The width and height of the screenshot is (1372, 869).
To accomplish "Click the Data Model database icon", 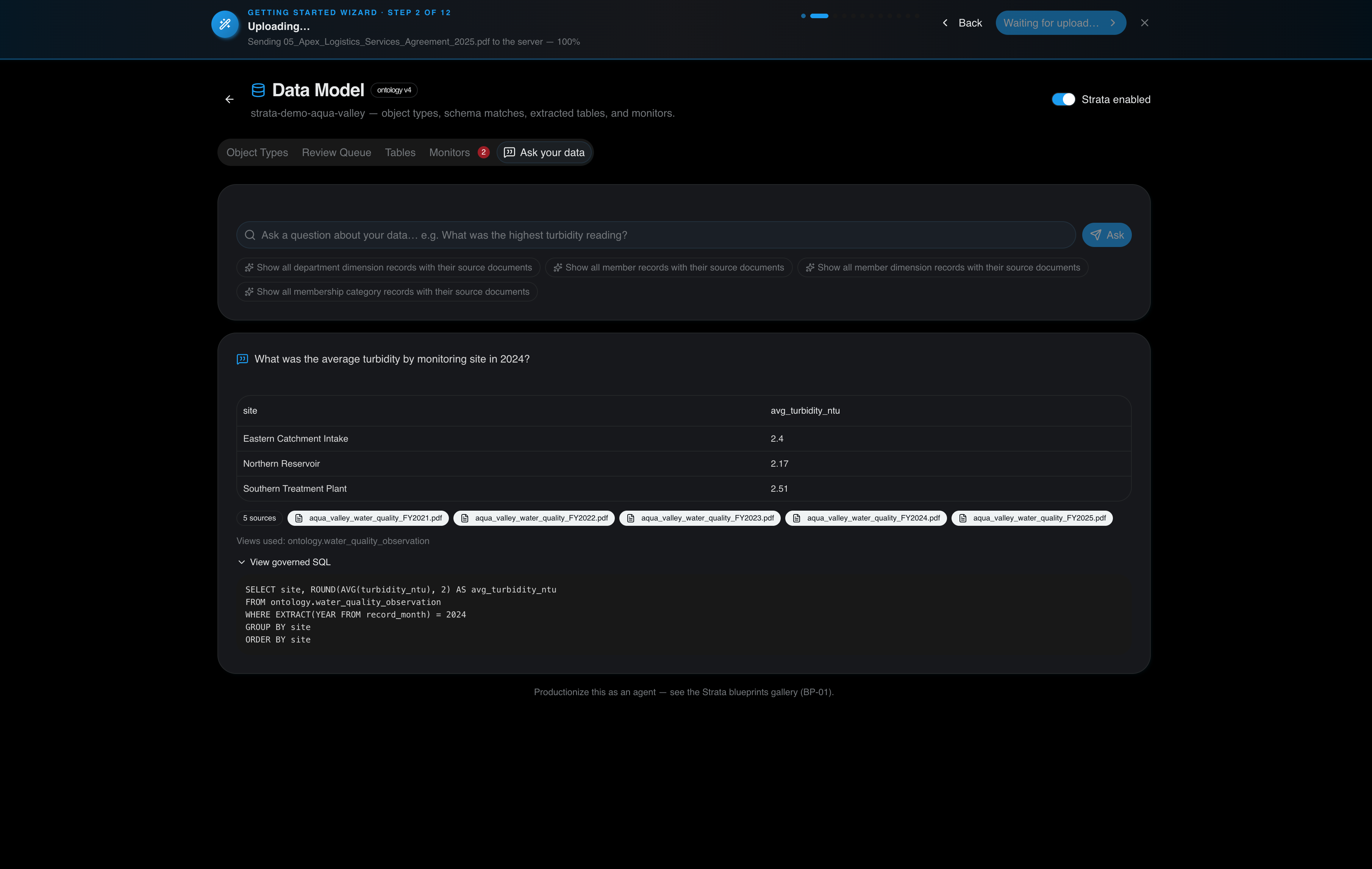I will click(x=258, y=90).
